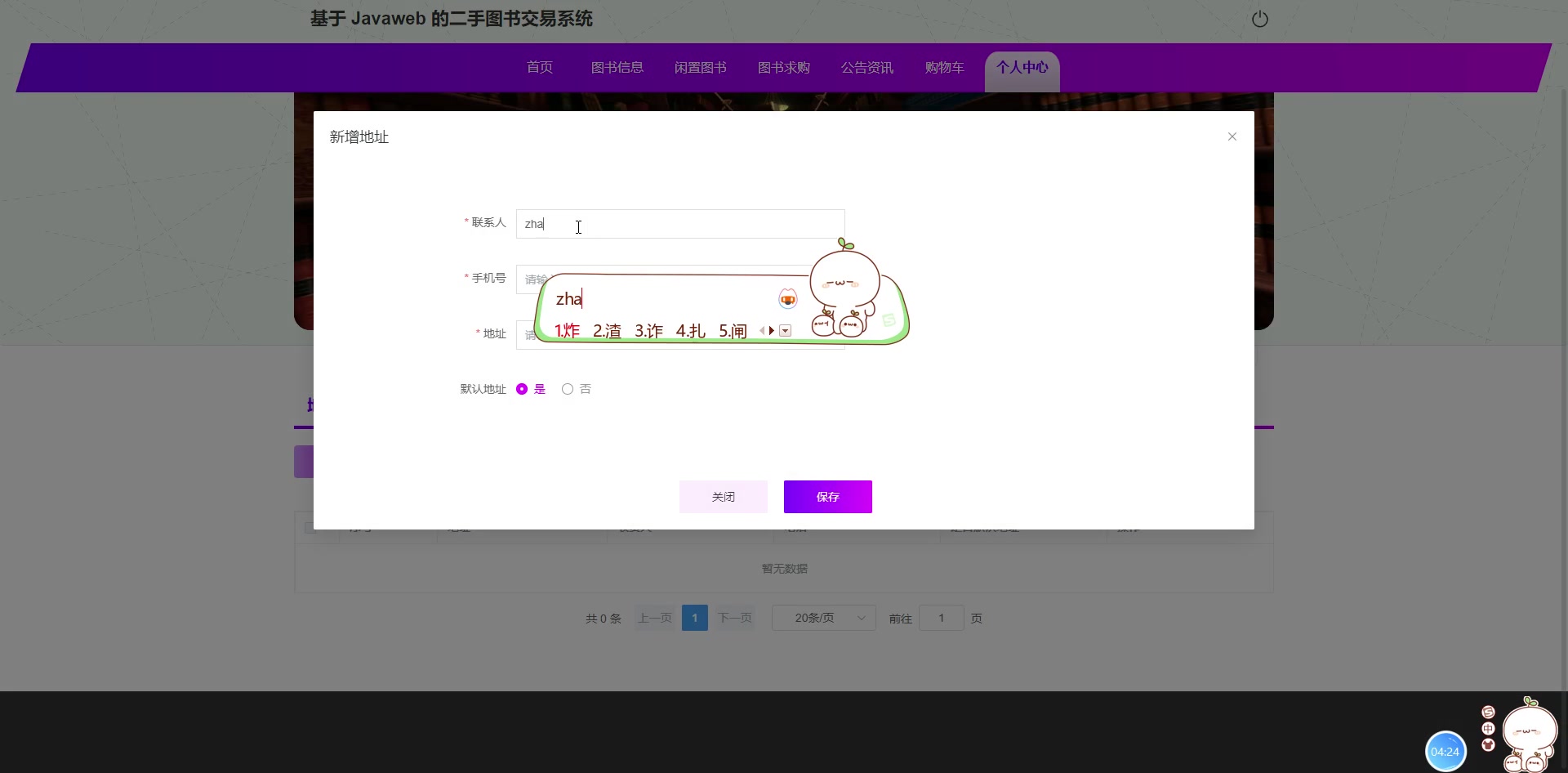Click the 前往 page number input
Viewport: 1568px width, 773px height.
click(942, 618)
